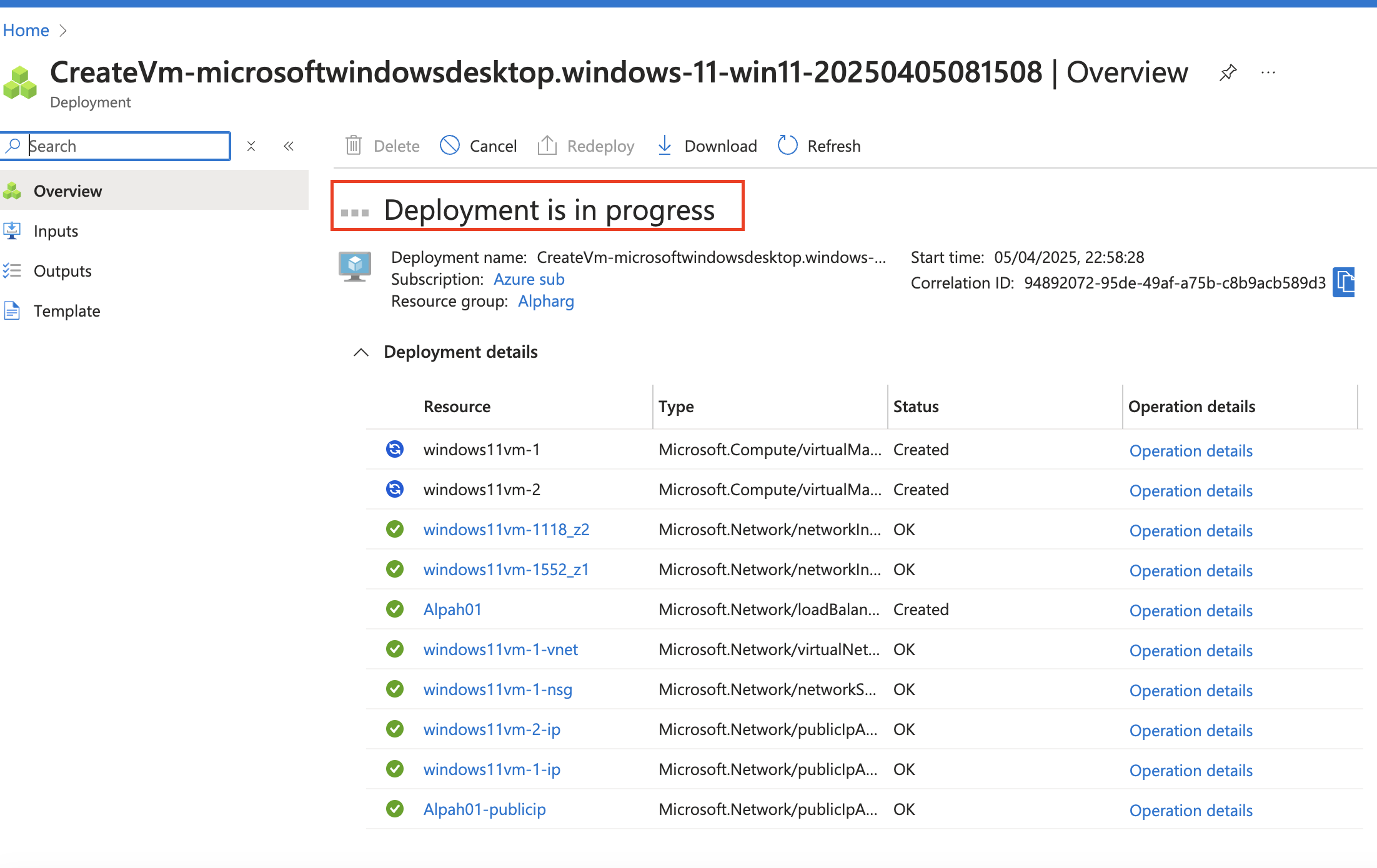Image resolution: width=1377 pixels, height=868 pixels.
Task: Click the windows11vm-1 resource name
Action: [x=482, y=450]
